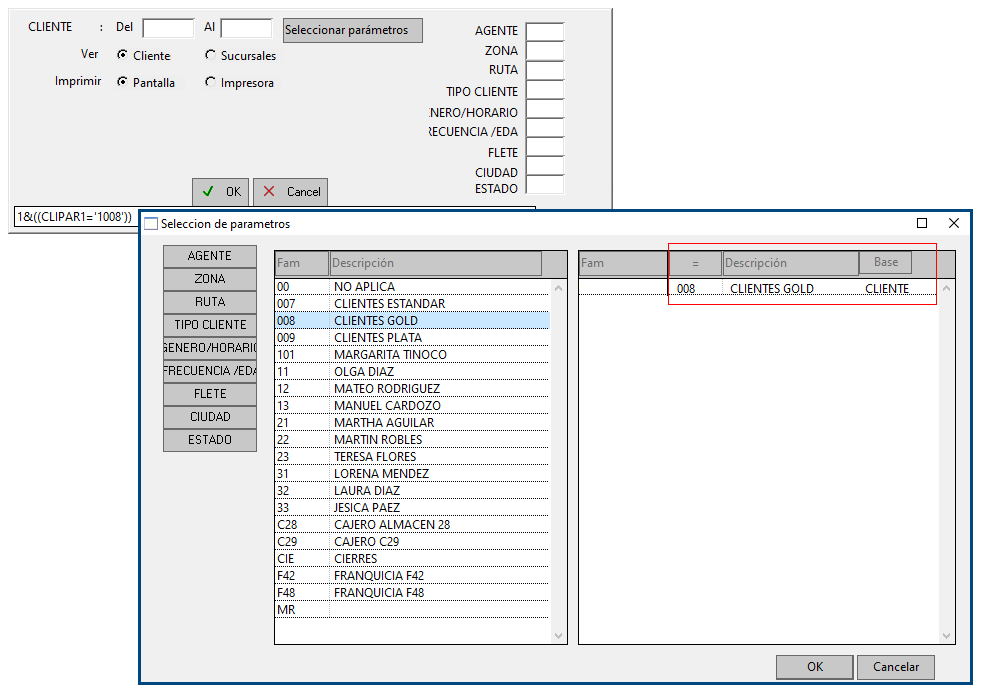Select the Cliente radio button

(x=122, y=55)
